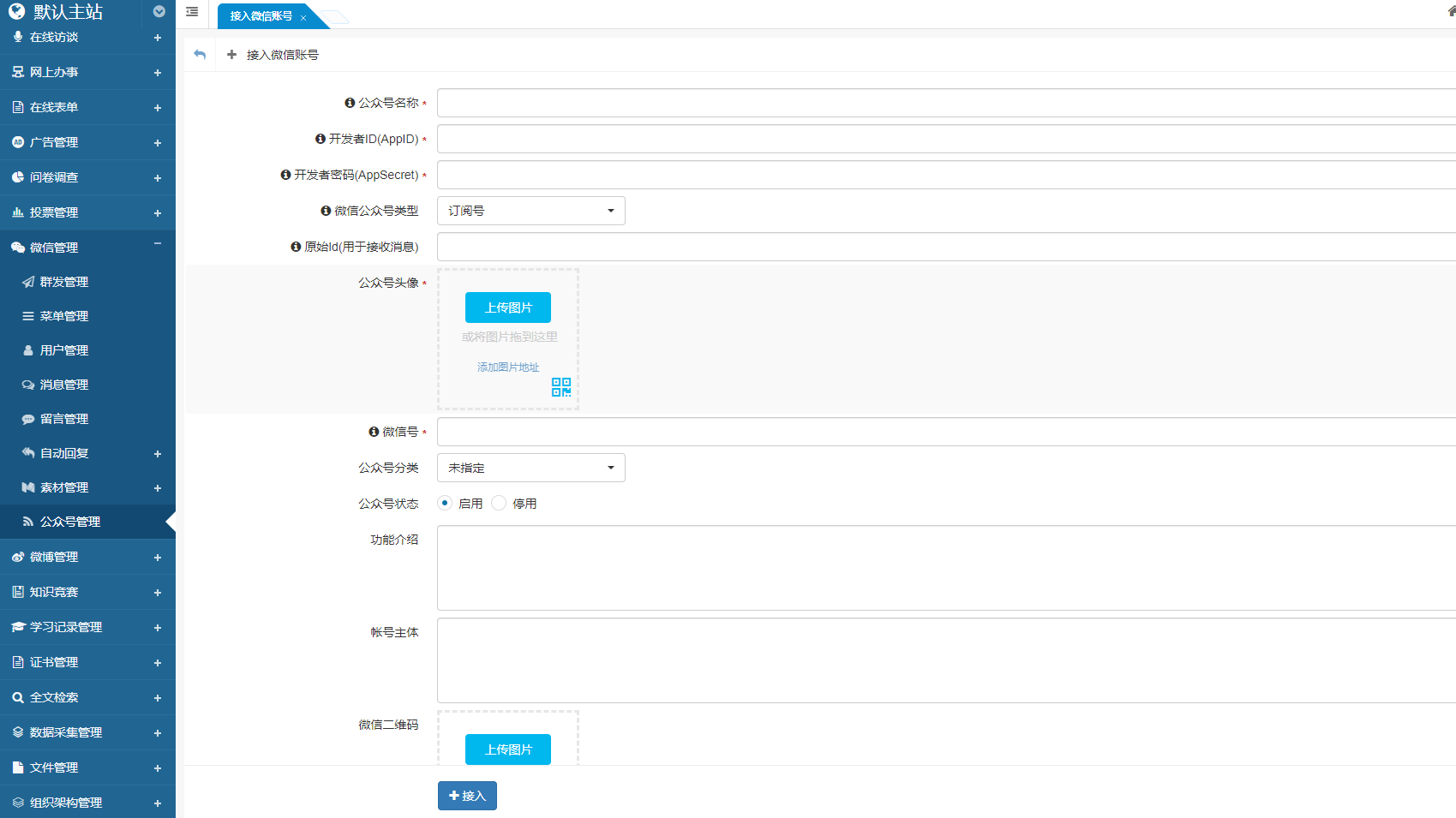Open the 公众号分类 dropdown
The image size is (1456, 818).
(x=530, y=468)
